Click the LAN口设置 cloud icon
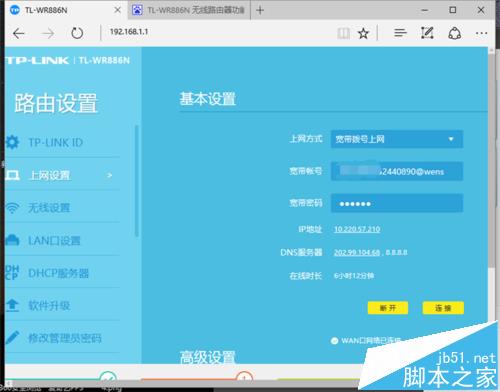Image resolution: width=500 pixels, height=392 pixels. pyautogui.click(x=12, y=240)
